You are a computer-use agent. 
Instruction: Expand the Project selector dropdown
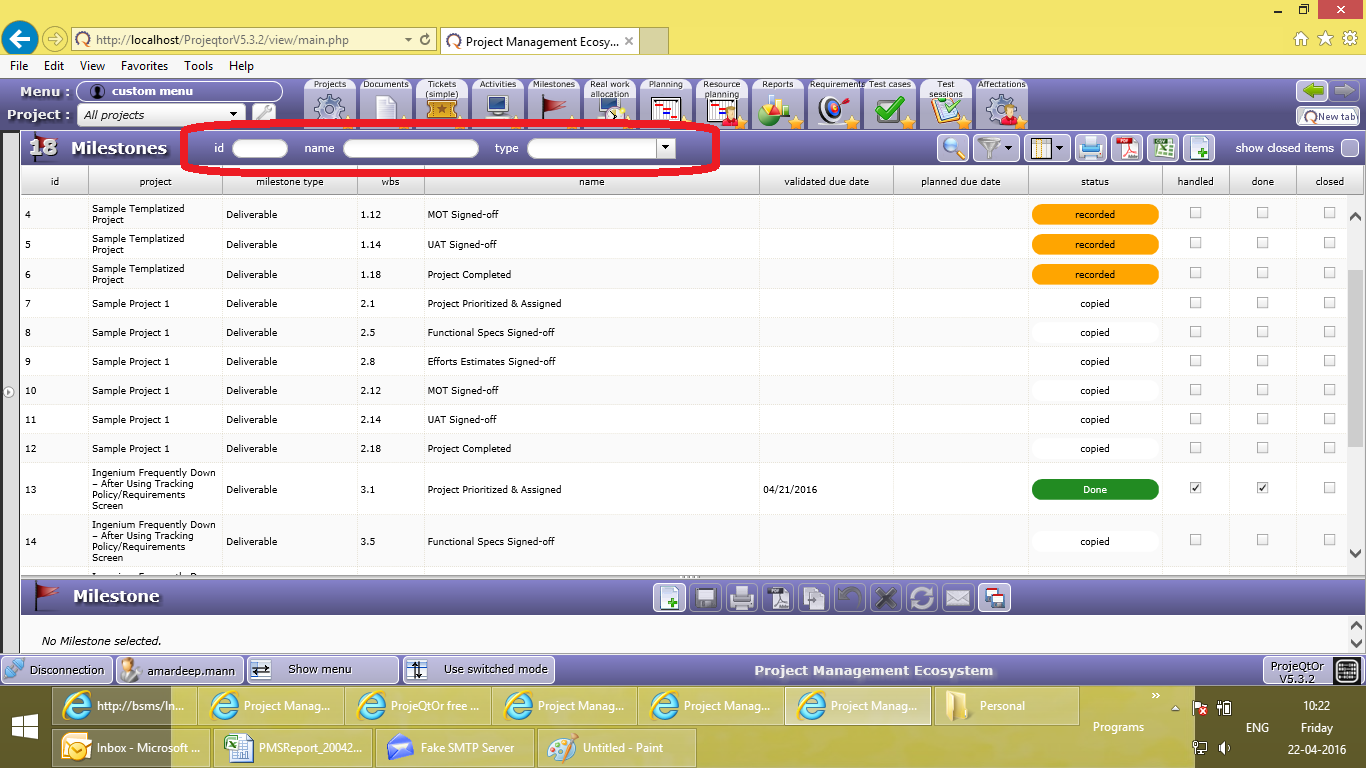pos(234,115)
